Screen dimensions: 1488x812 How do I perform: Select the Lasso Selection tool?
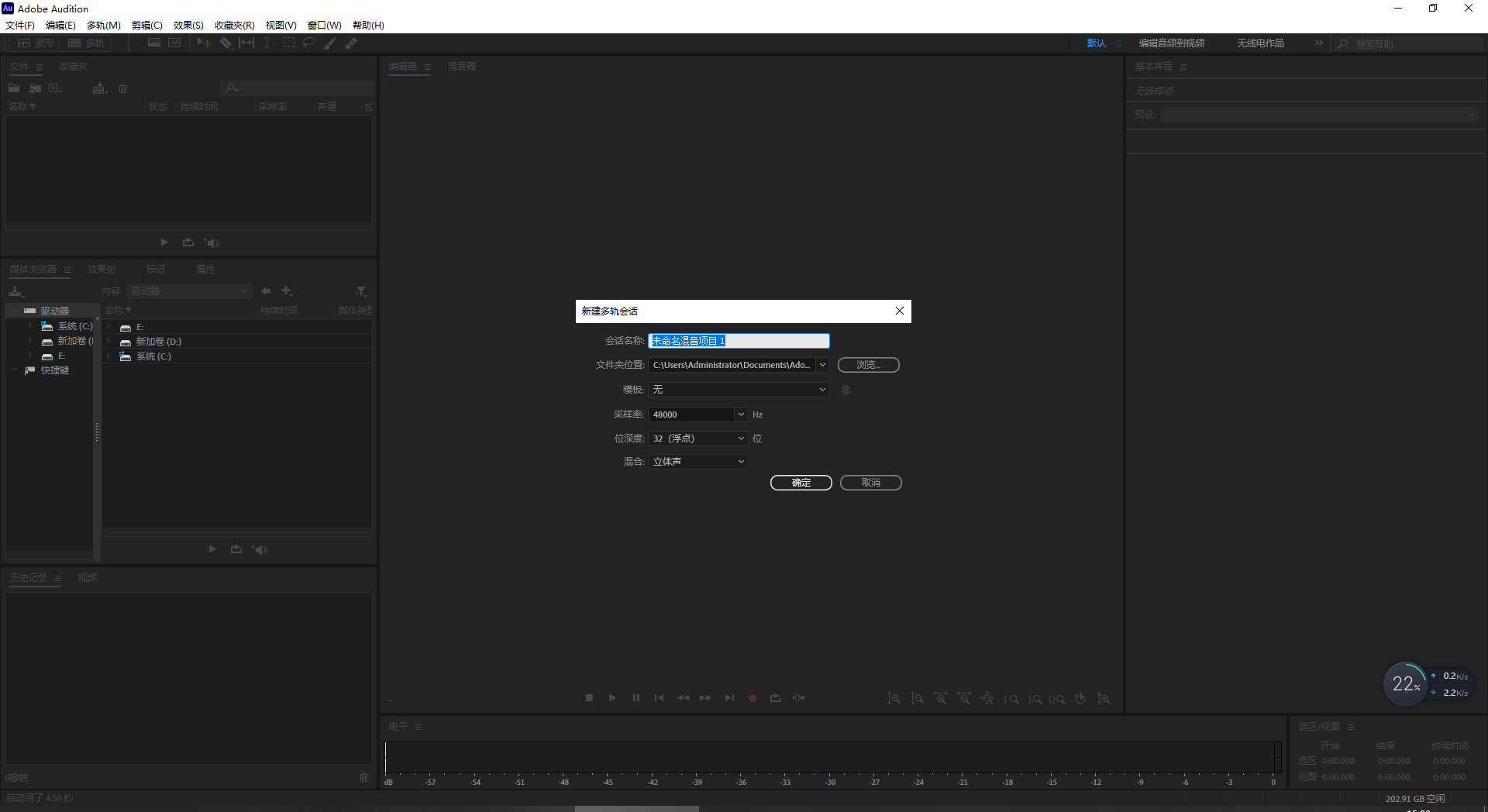click(309, 43)
